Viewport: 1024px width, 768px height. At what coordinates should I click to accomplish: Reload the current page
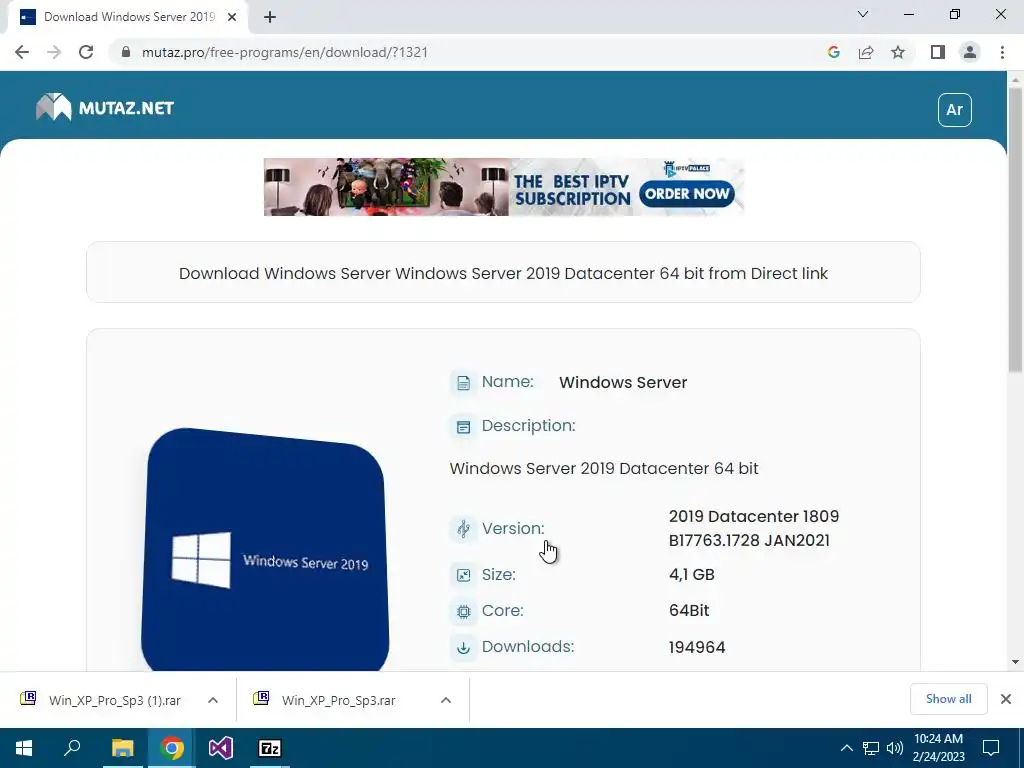86,52
